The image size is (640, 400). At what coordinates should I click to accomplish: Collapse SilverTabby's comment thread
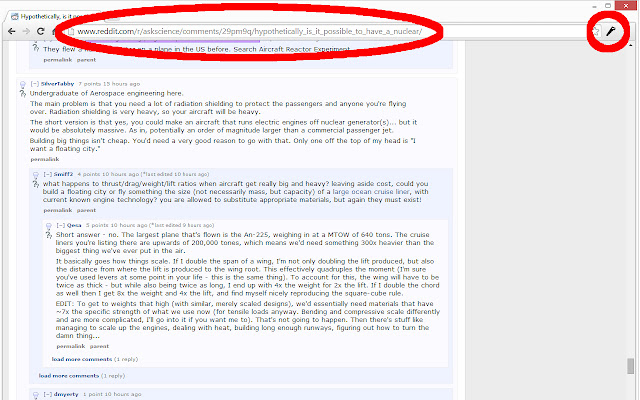35,84
